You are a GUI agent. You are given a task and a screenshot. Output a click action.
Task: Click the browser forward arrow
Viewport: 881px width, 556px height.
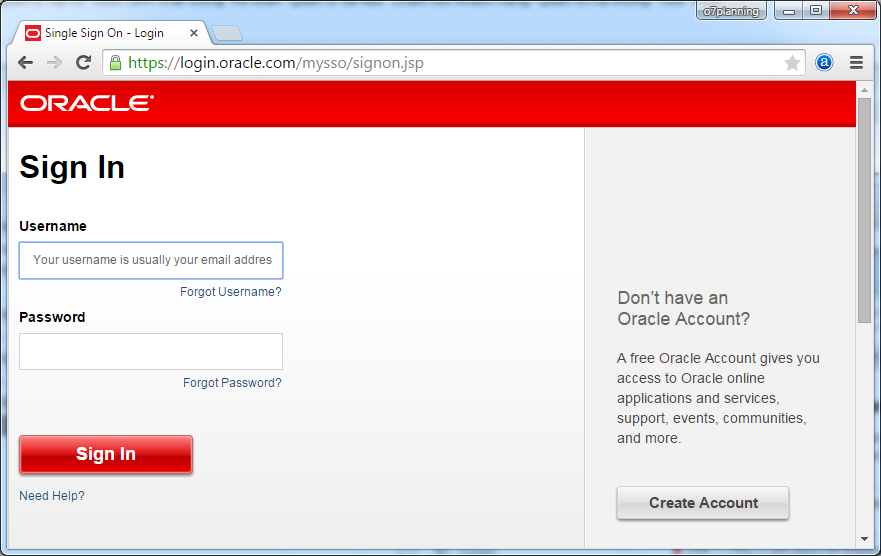point(55,62)
